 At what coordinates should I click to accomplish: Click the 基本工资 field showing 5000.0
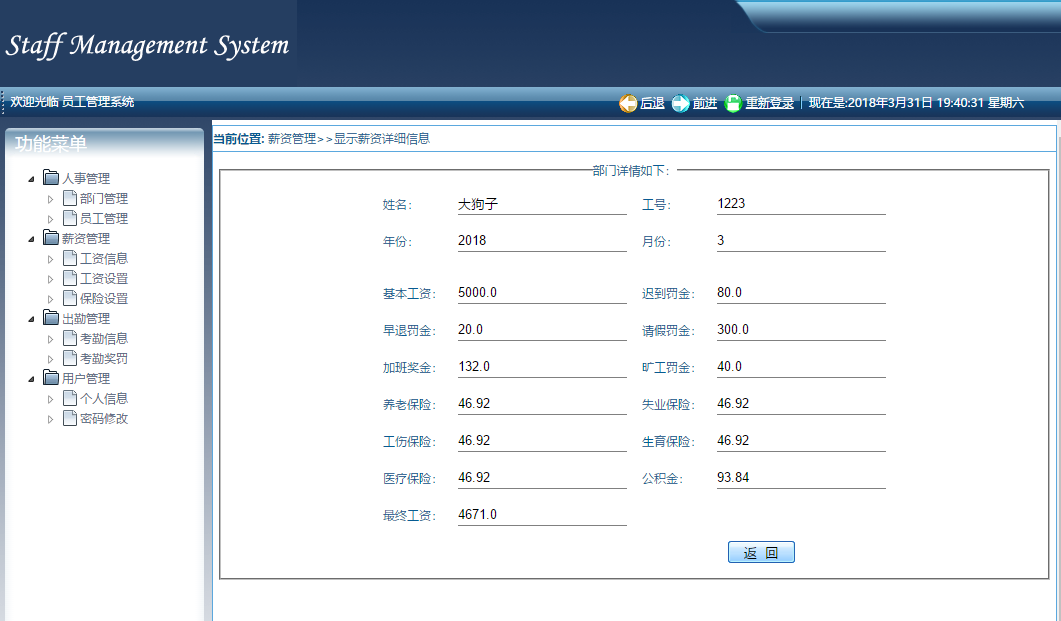542,293
